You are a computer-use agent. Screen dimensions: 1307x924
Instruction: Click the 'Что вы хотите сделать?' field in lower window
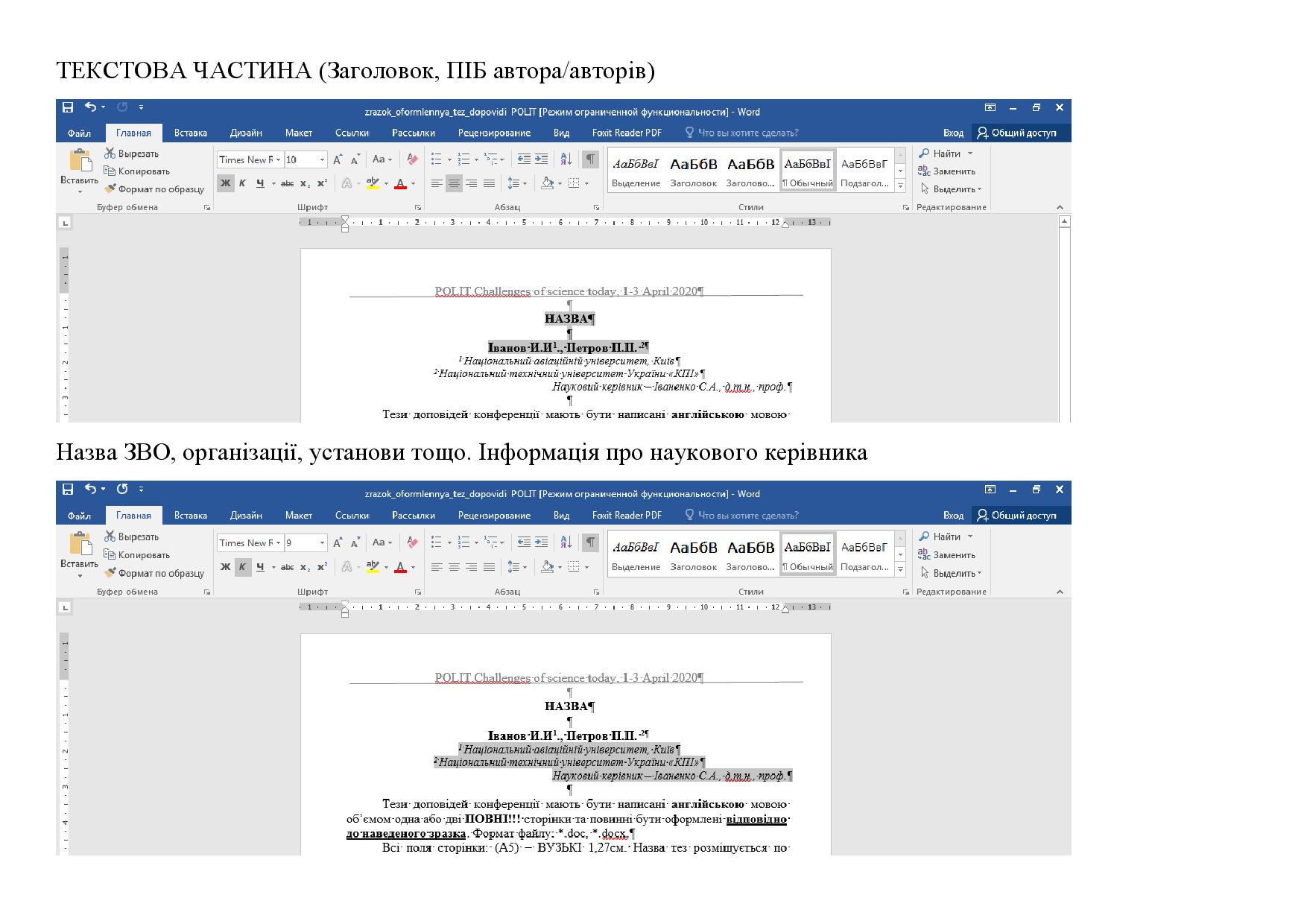pyautogui.click(x=747, y=516)
